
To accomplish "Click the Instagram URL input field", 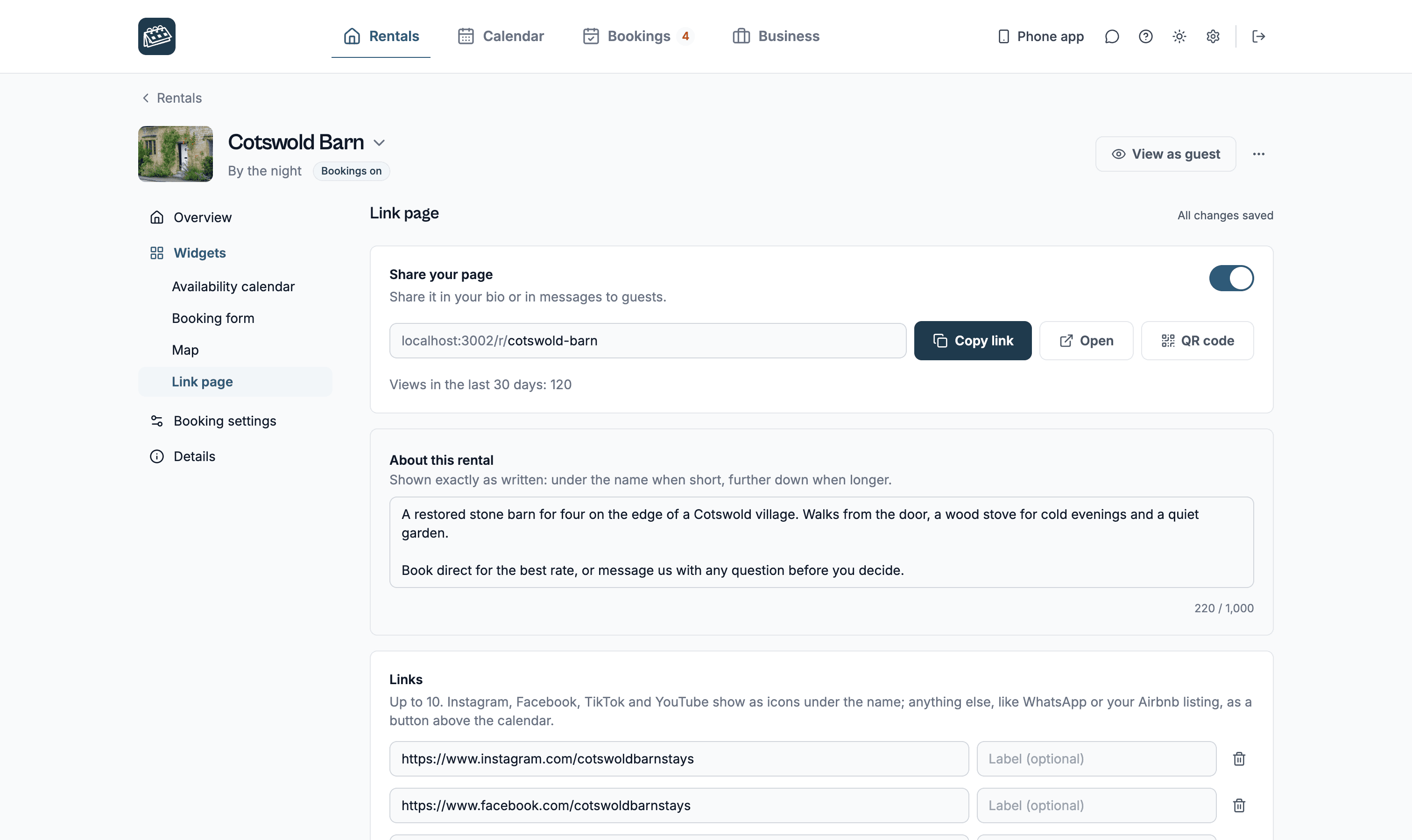I will pyautogui.click(x=678, y=758).
